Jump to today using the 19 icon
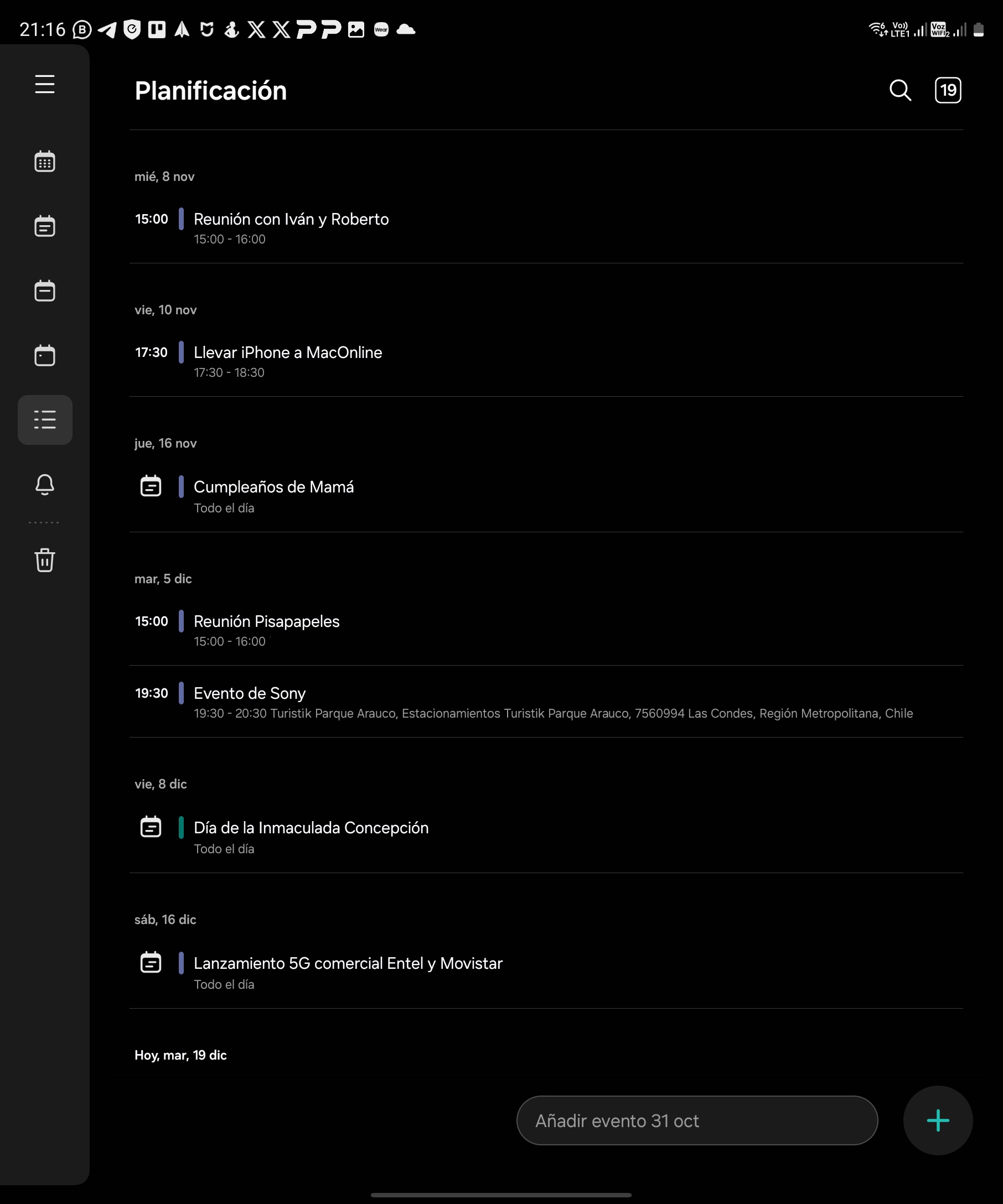Screen dimensions: 1003x1204 click(948, 90)
